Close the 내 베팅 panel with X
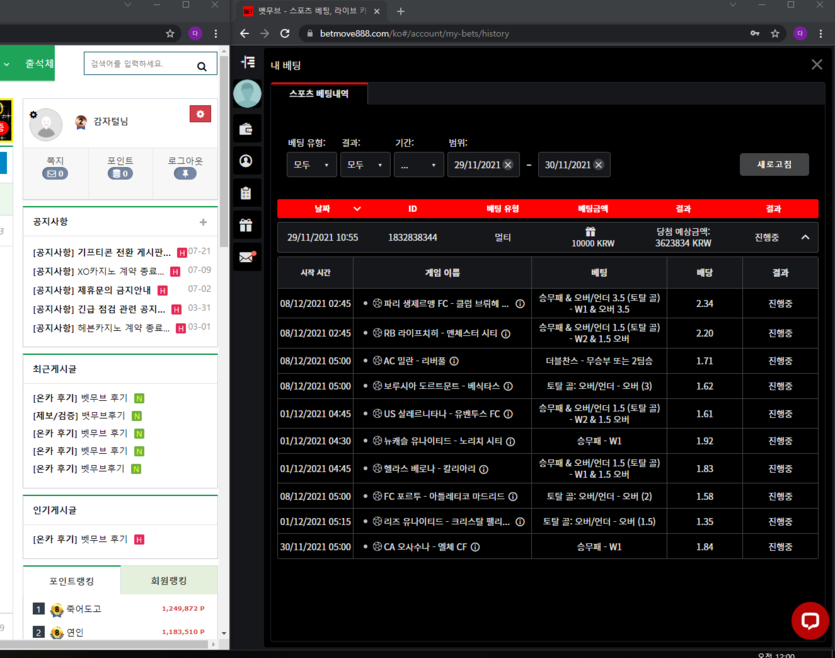 click(x=816, y=64)
